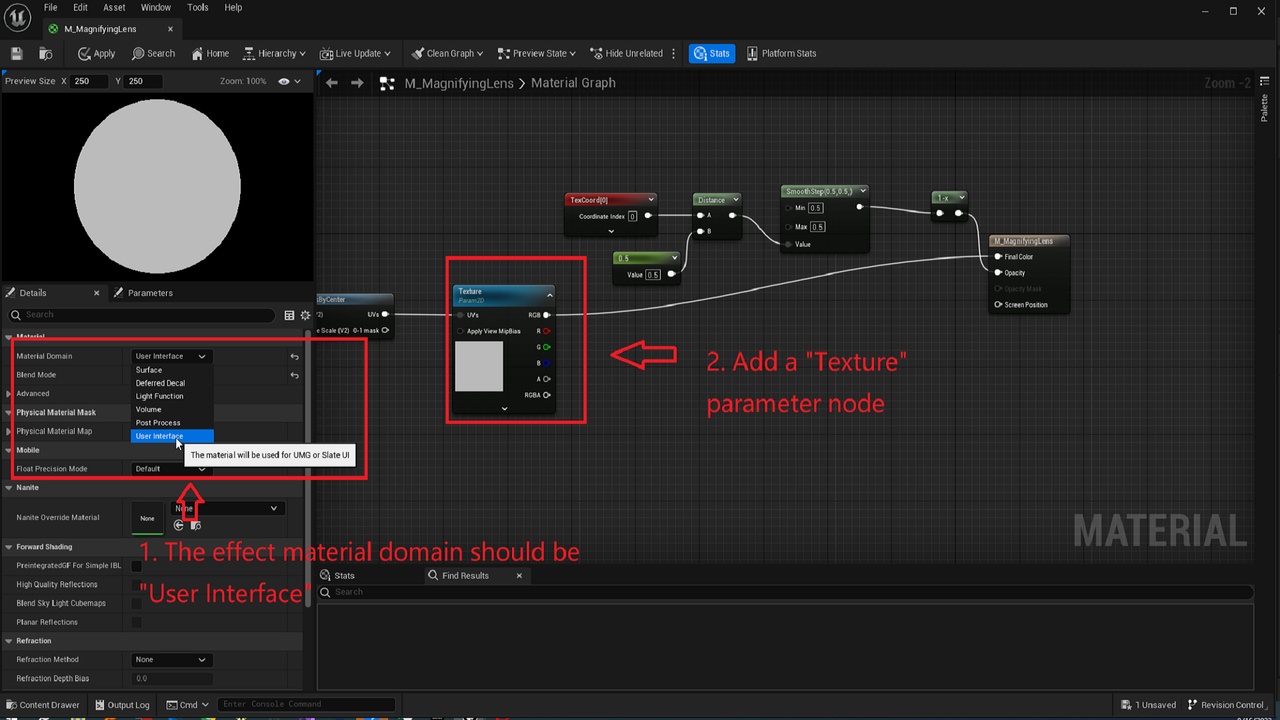Open the Window menu
This screenshot has width=1280, height=720.
155,7
